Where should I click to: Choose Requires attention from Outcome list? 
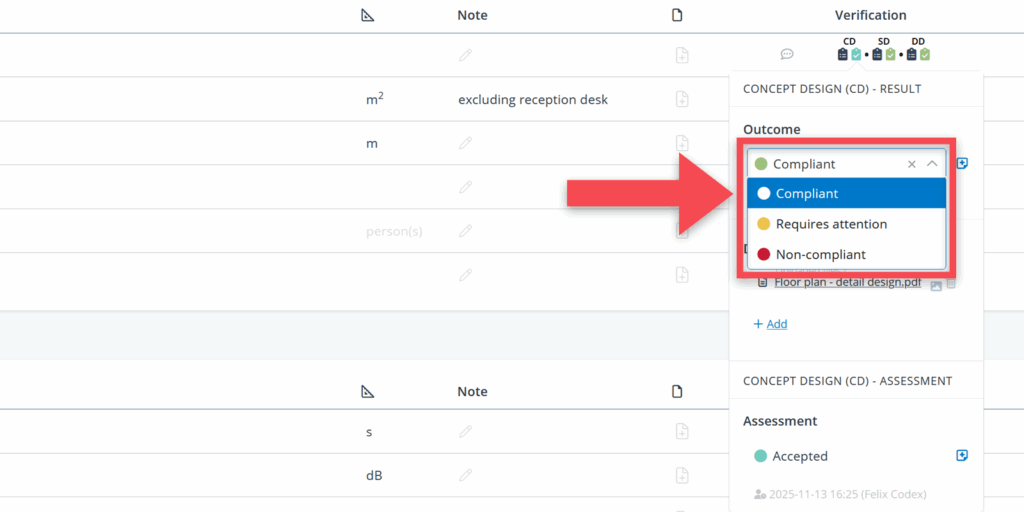pos(830,224)
